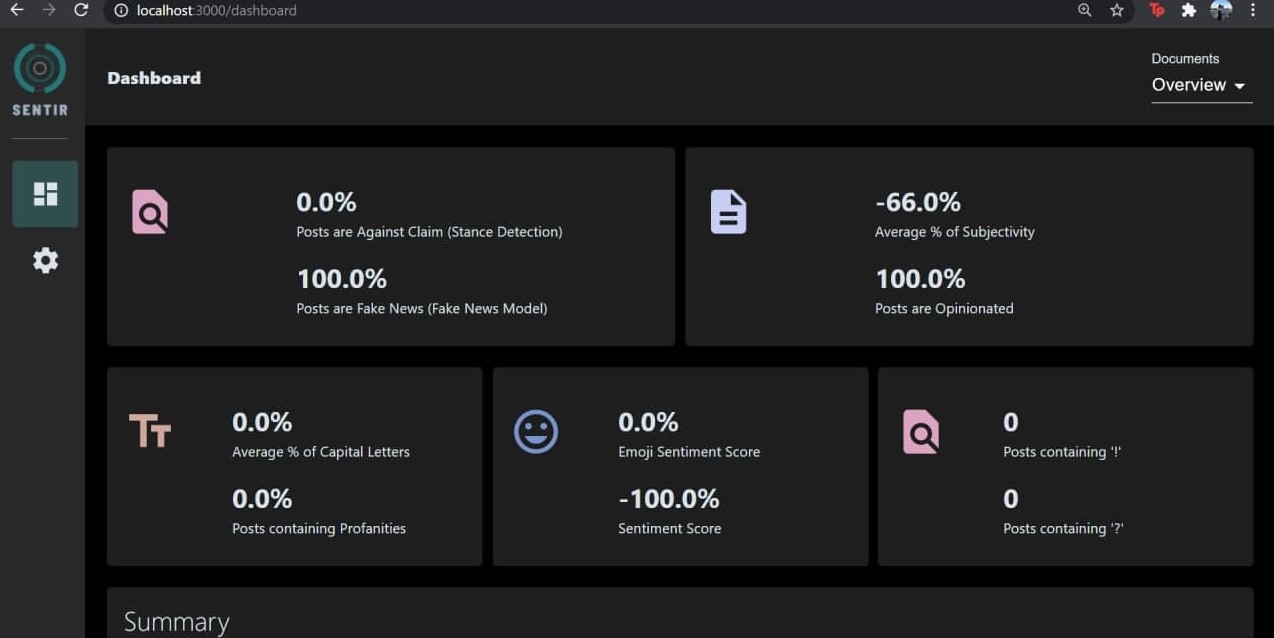Click the zoom magnifier icon in address bar
This screenshot has height=638, width=1274.
[x=1085, y=10]
